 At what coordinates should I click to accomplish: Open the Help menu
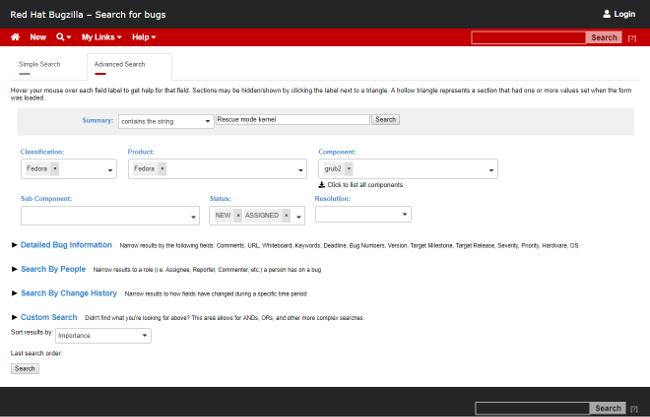tap(144, 37)
